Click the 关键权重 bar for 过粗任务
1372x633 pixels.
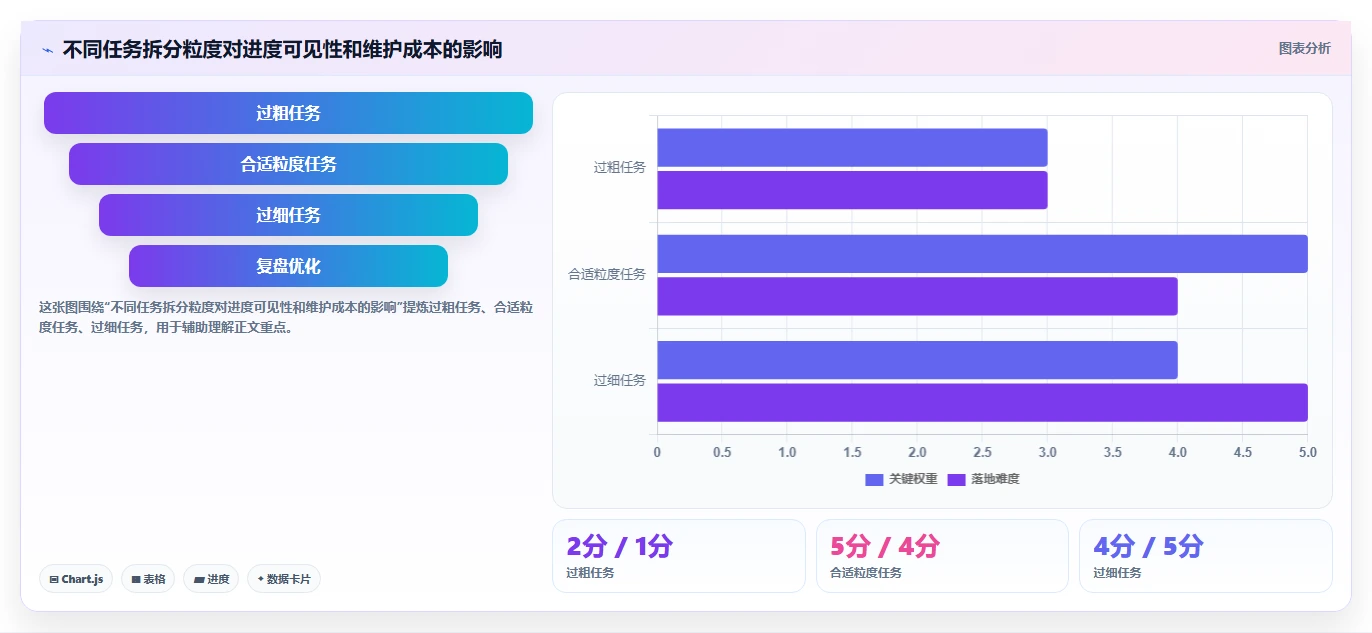(852, 147)
